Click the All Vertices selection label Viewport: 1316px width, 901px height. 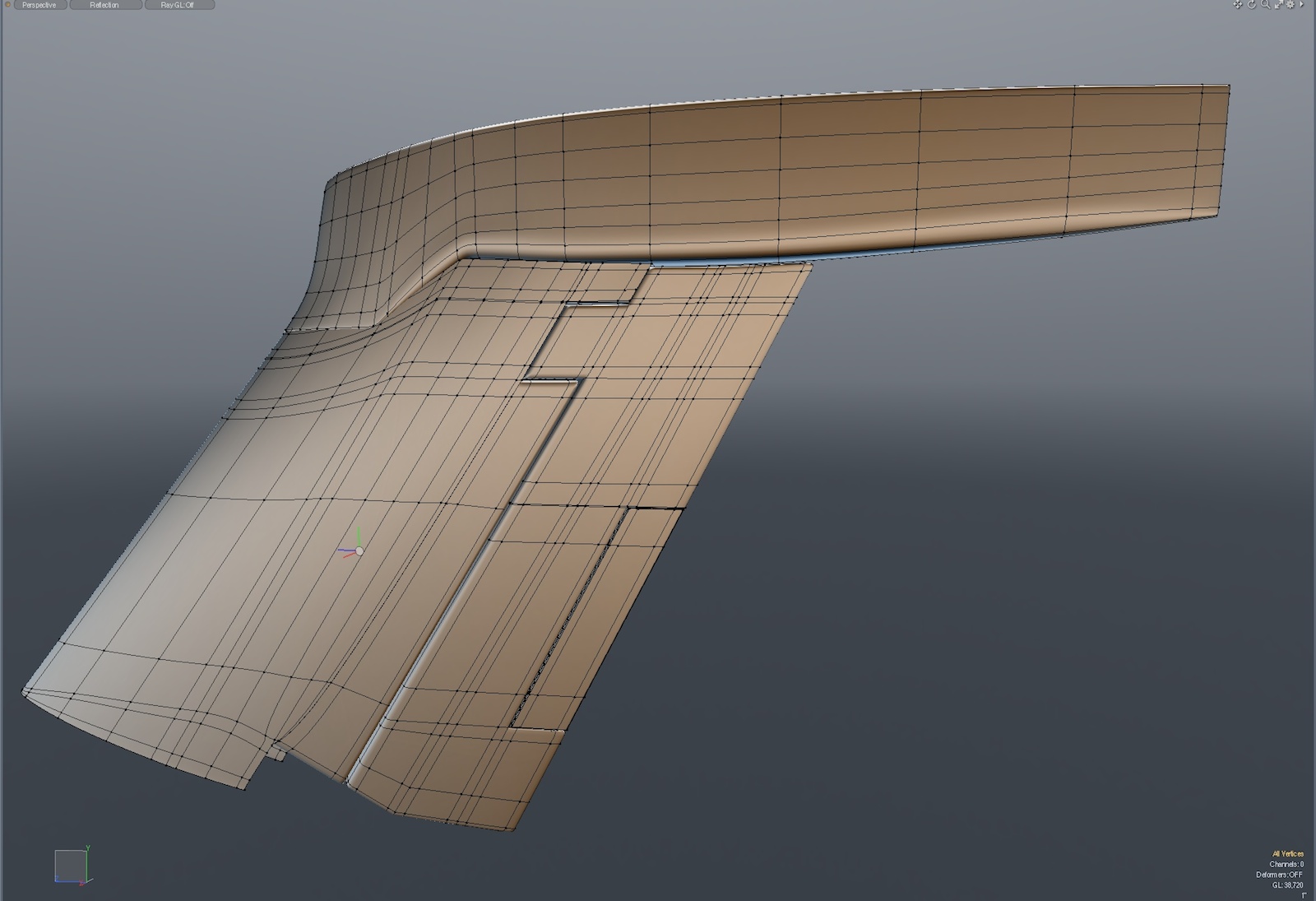[1287, 854]
